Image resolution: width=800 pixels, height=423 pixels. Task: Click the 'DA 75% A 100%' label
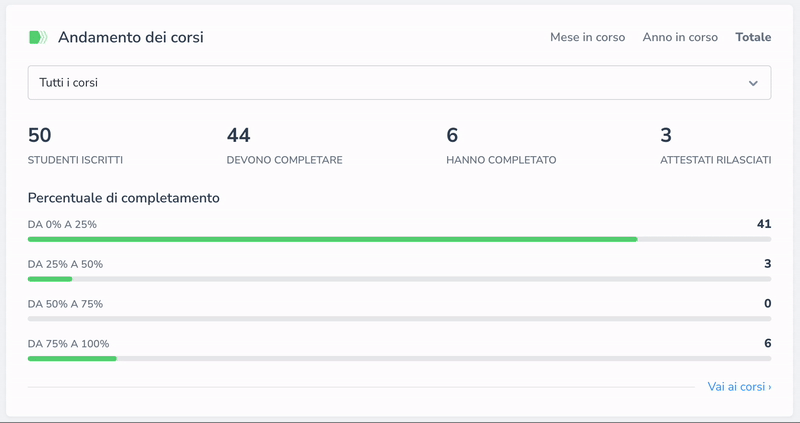coord(68,344)
